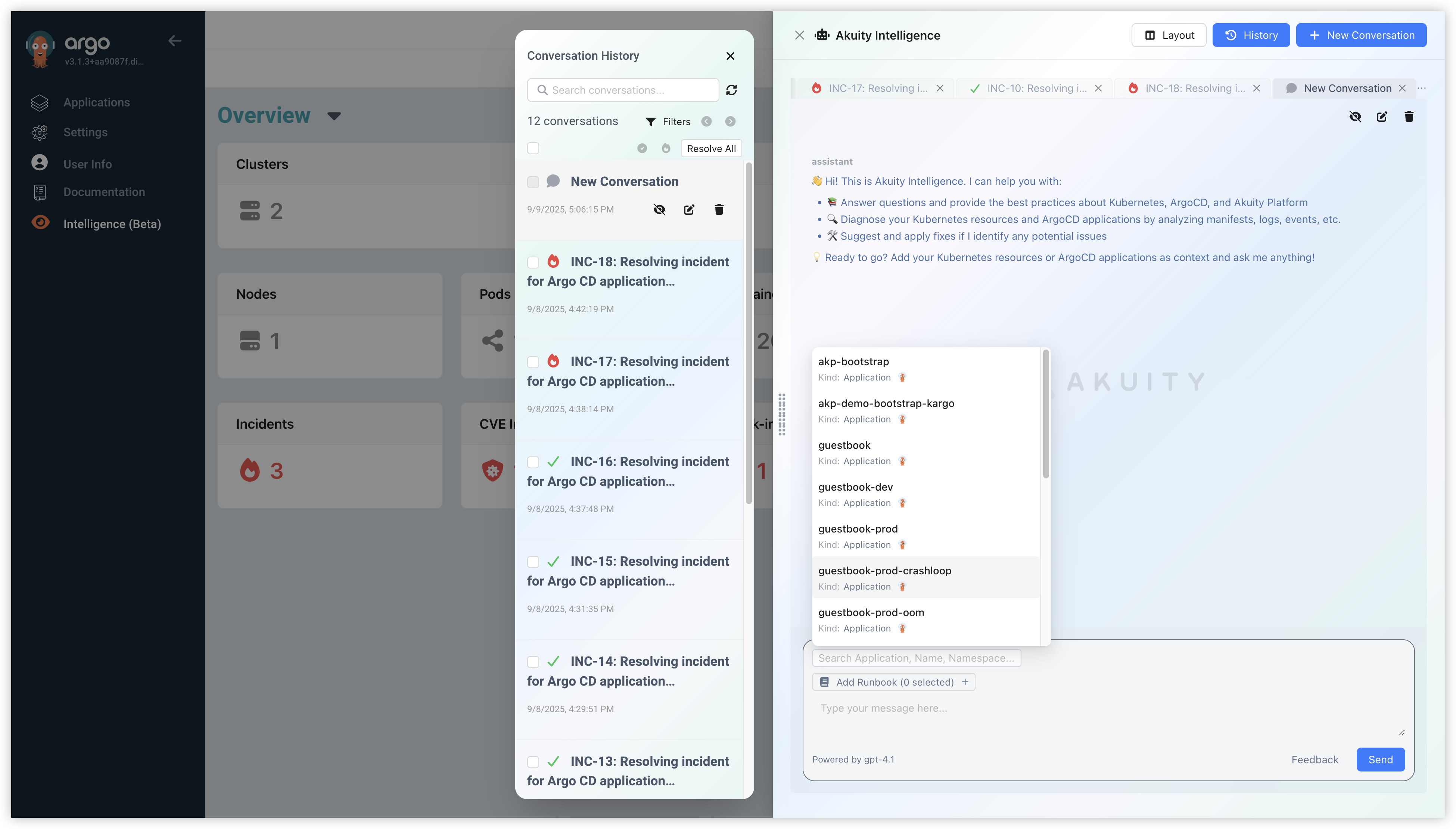Hide New Conversation via crossed-eye icon
Image resolution: width=1456 pixels, height=829 pixels.
pyautogui.click(x=659, y=209)
